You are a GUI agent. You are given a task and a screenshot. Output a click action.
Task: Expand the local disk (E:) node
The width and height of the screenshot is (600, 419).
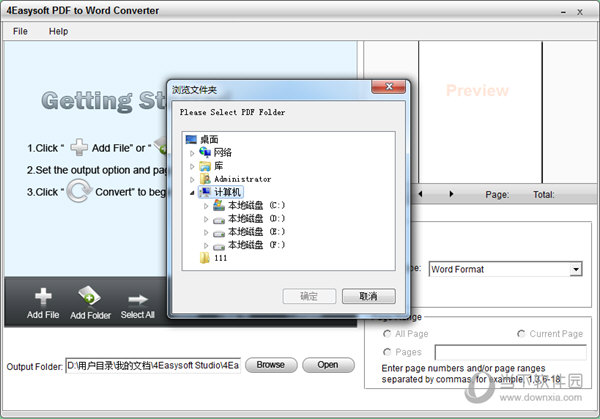(x=206, y=232)
